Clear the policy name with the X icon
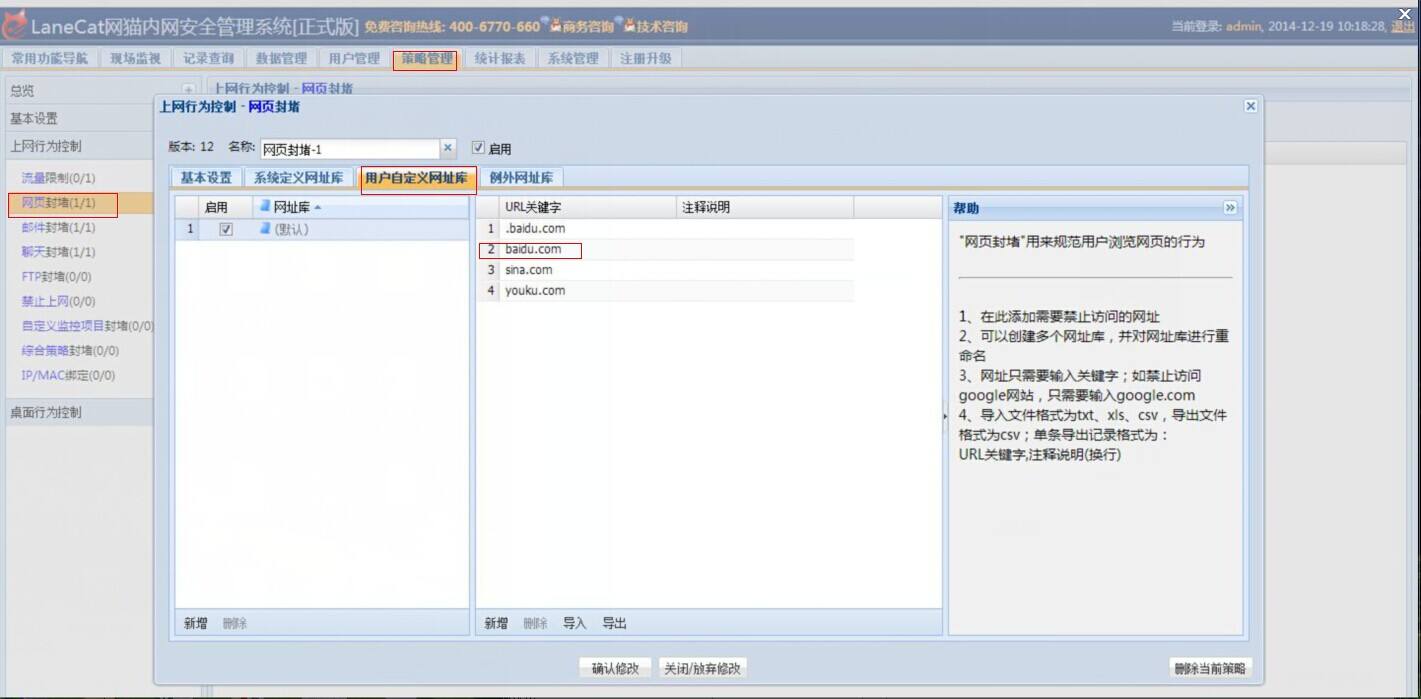1421x699 pixels. pos(448,148)
